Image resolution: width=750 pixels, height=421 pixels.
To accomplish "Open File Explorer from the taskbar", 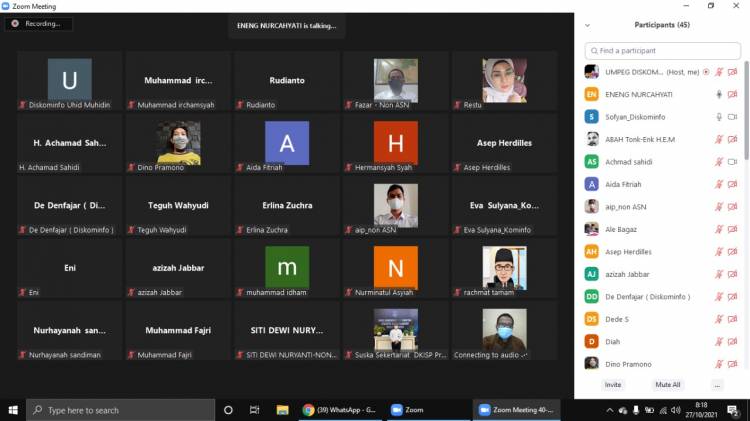I will (282, 410).
